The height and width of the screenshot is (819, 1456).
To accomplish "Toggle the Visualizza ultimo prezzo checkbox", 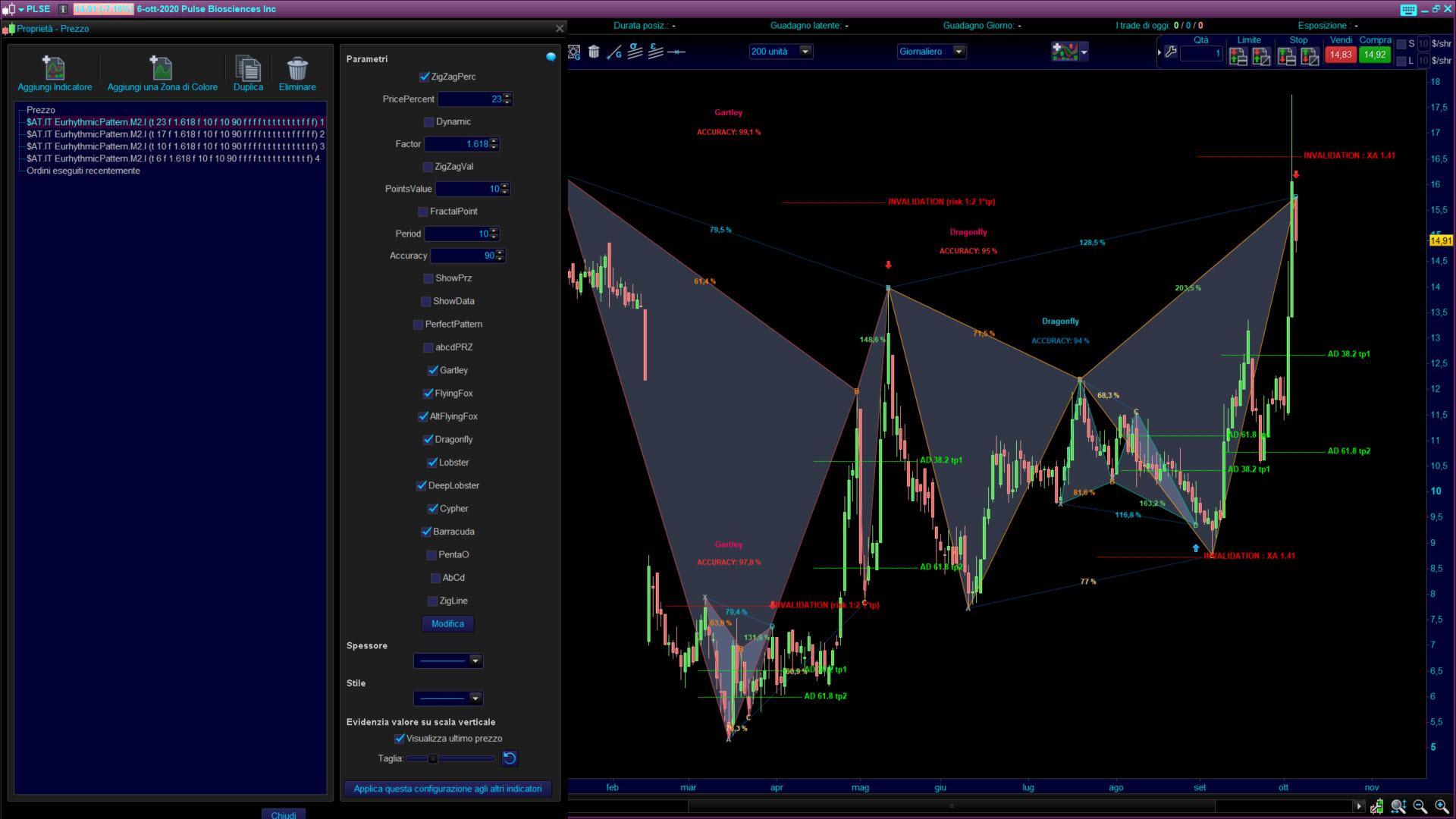I will [400, 738].
